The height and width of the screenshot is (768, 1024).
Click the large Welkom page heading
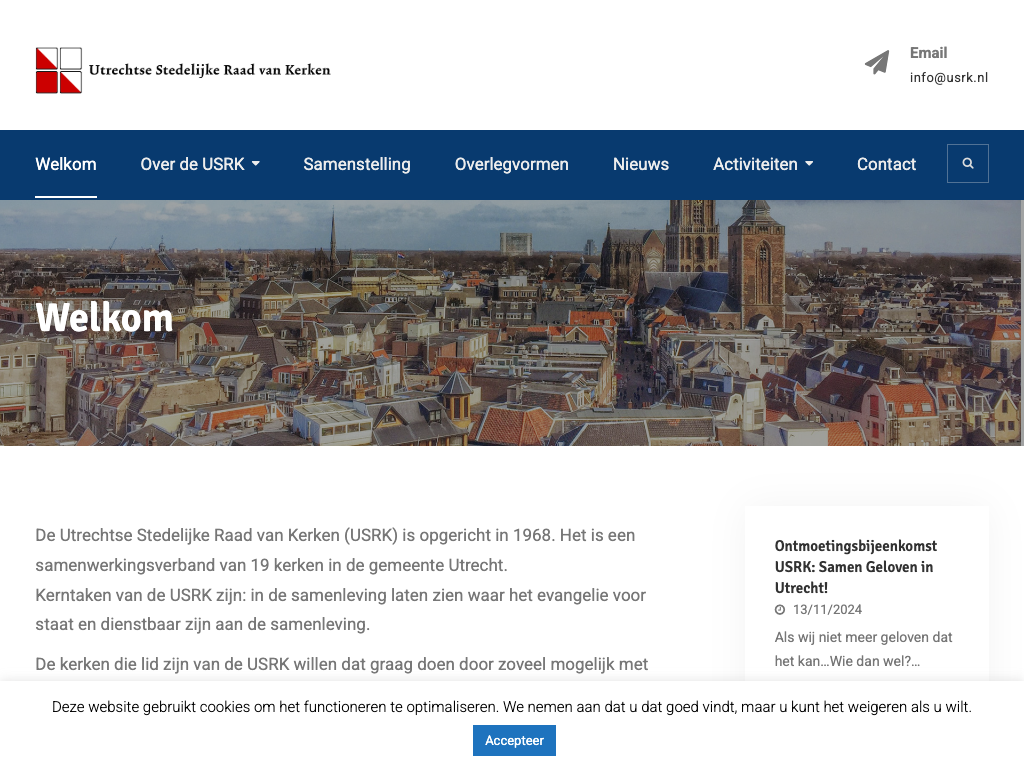pyautogui.click(x=104, y=318)
